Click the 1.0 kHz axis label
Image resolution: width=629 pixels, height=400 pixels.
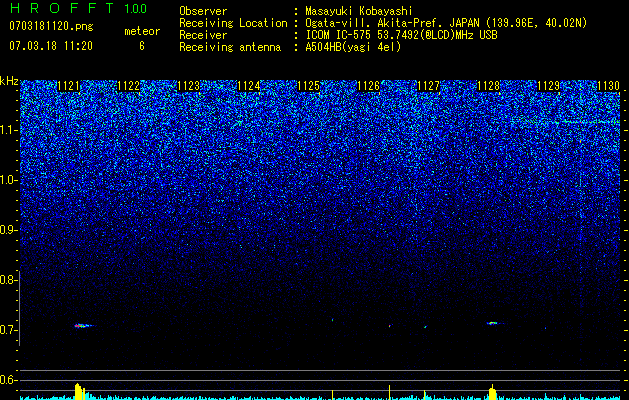(8, 180)
